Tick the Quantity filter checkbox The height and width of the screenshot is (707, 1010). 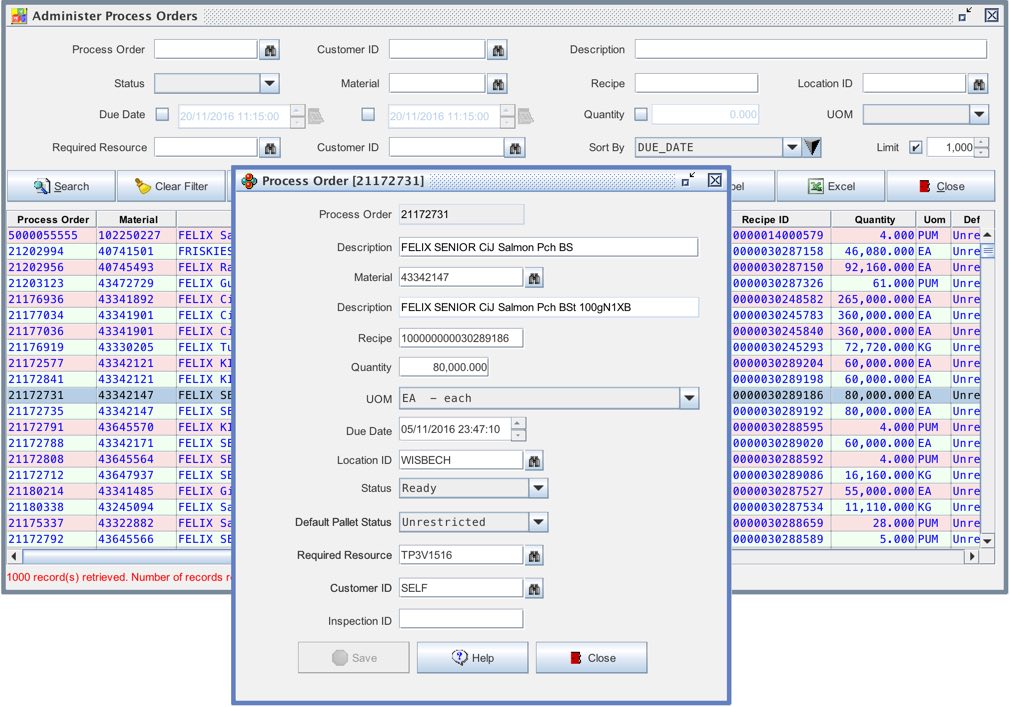[x=641, y=115]
